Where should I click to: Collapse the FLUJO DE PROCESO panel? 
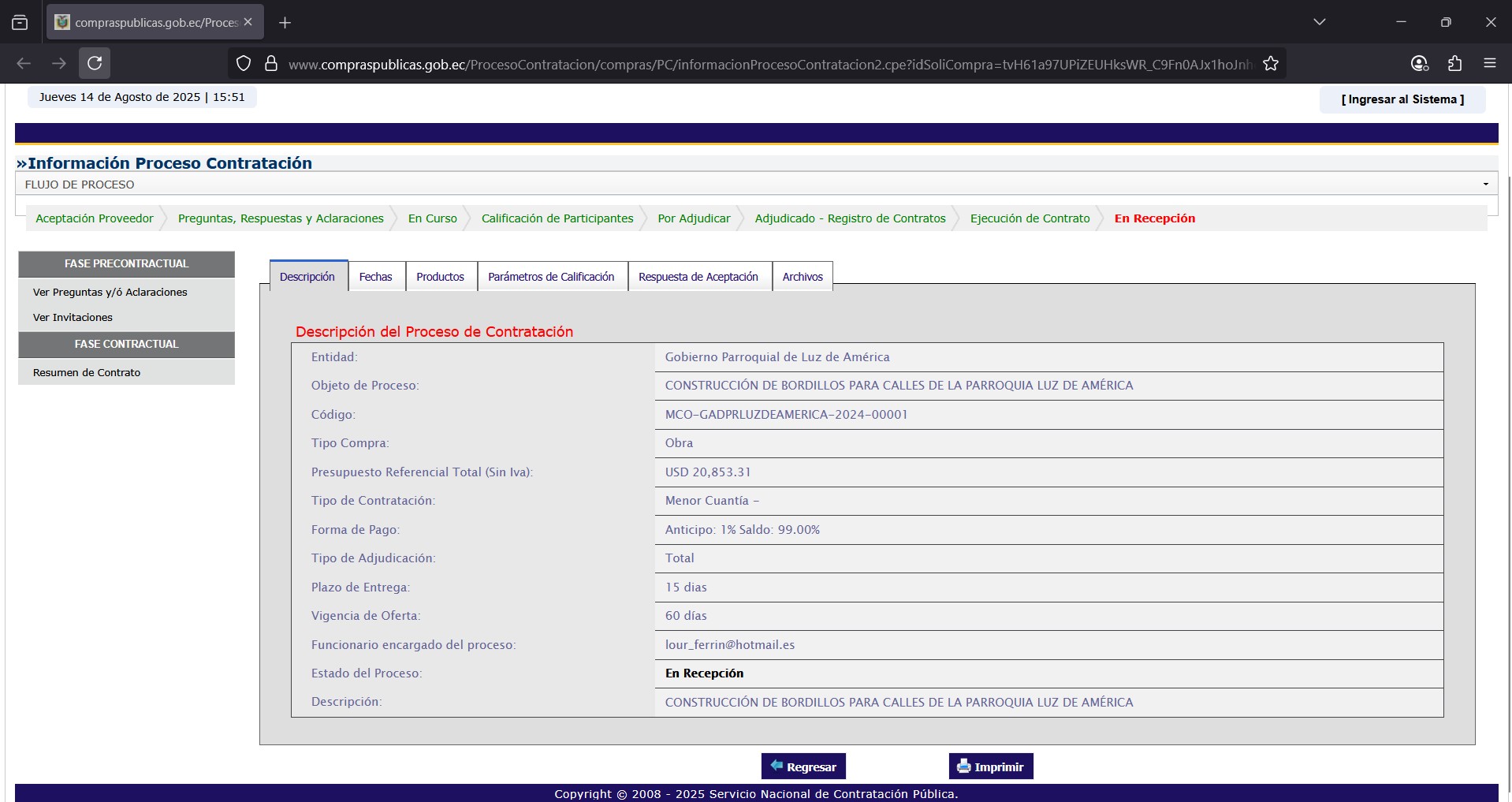pyautogui.click(x=1485, y=185)
